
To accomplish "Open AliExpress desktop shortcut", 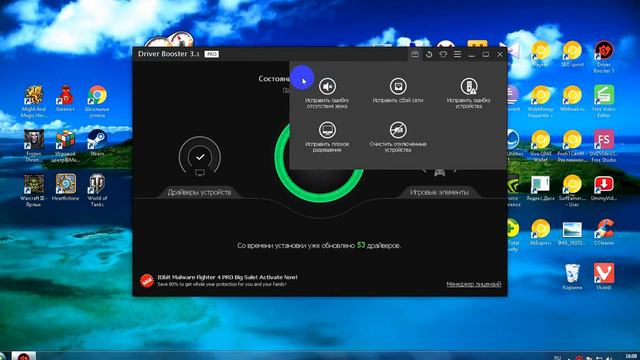I will coord(540,232).
